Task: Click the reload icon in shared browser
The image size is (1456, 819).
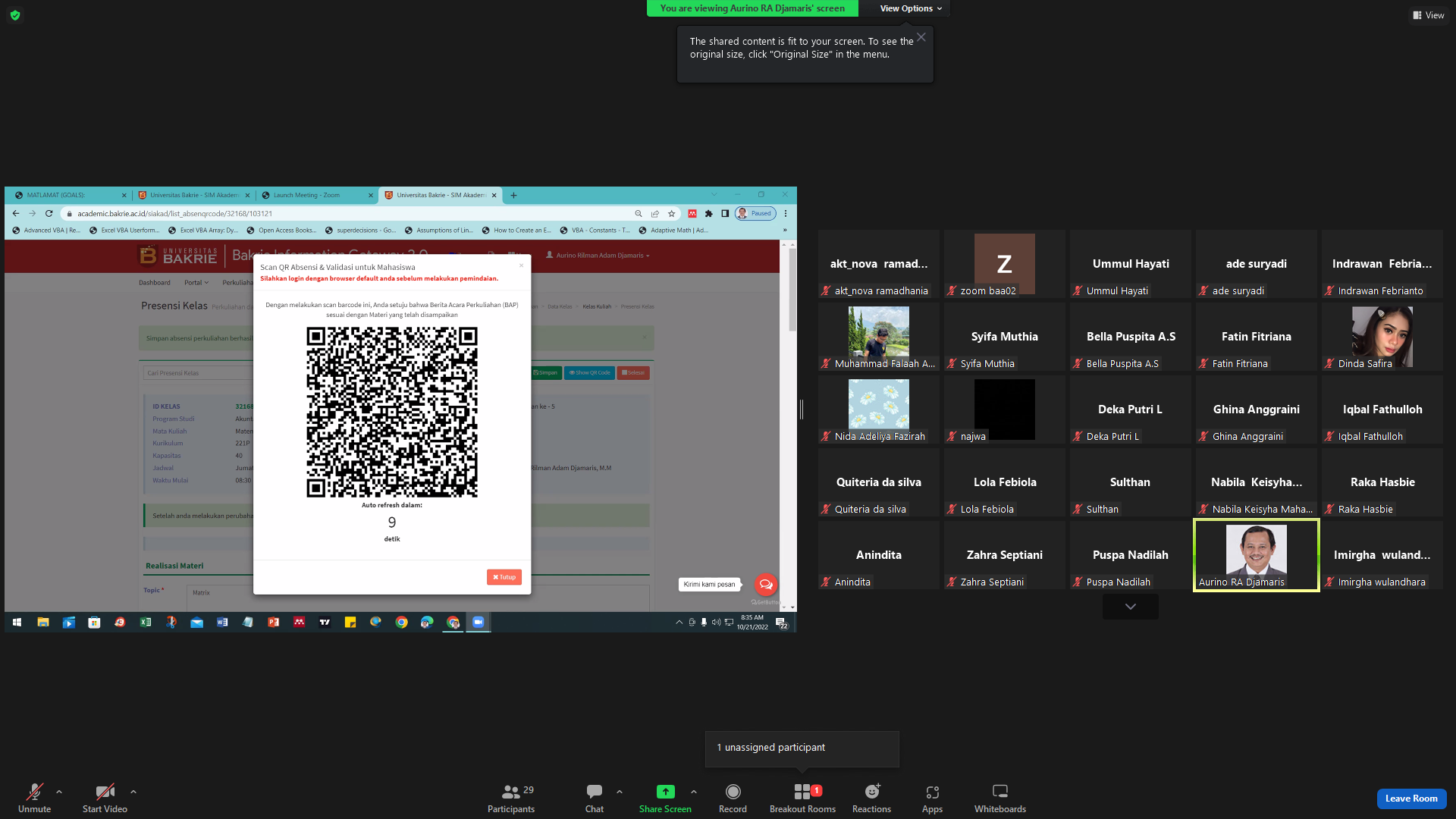Action: (49, 214)
